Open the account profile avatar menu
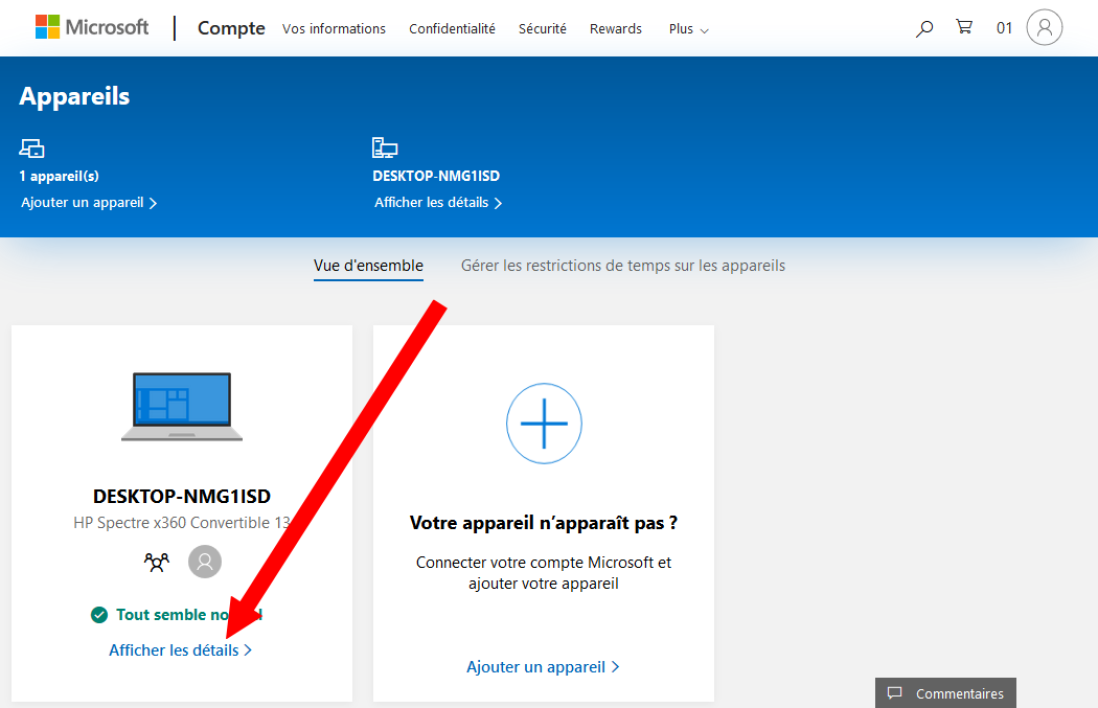Image resolution: width=1098 pixels, height=708 pixels. coord(1044,28)
